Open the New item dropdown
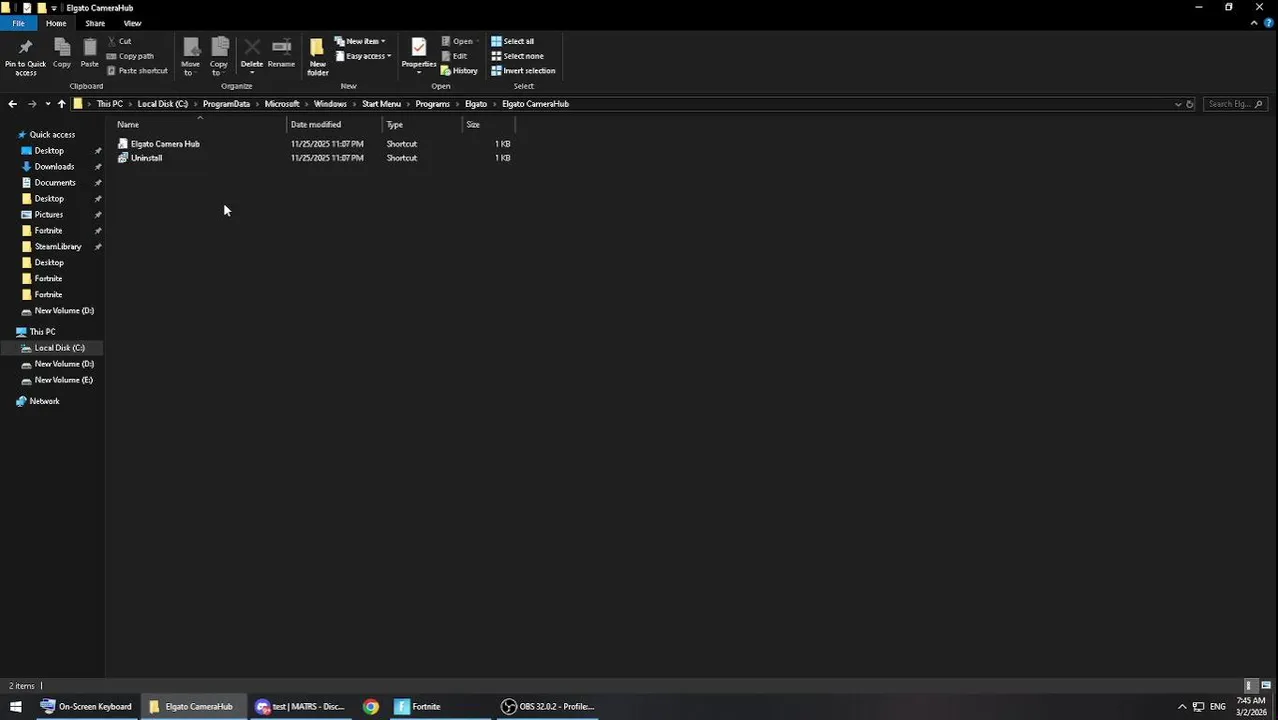 (361, 41)
